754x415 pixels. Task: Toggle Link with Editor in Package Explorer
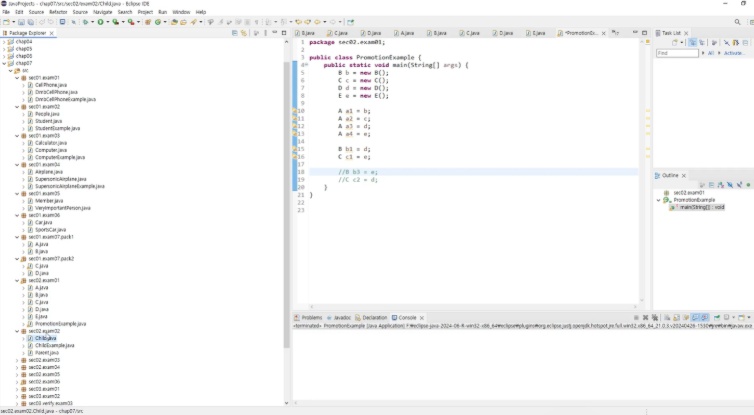(x=244, y=33)
